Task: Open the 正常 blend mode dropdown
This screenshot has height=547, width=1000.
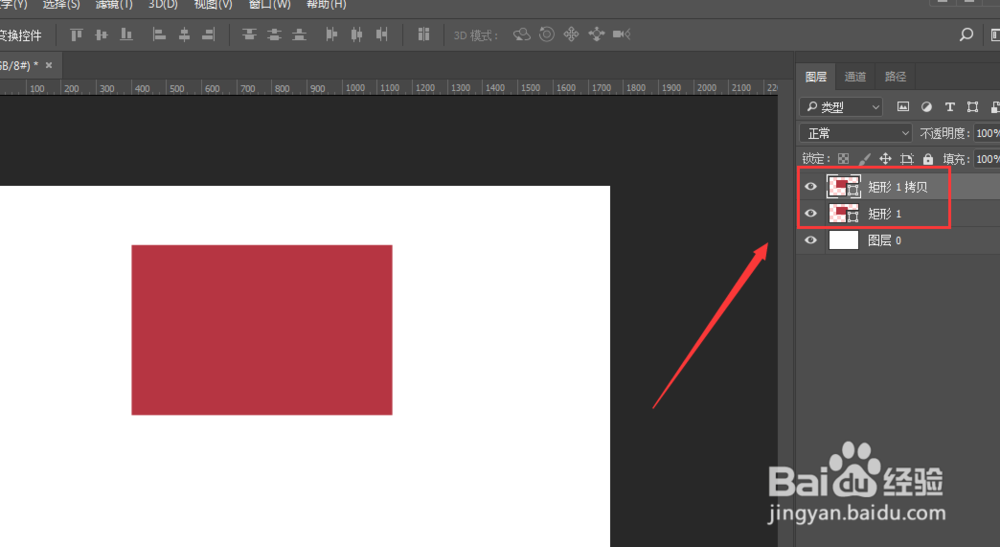Action: click(856, 133)
